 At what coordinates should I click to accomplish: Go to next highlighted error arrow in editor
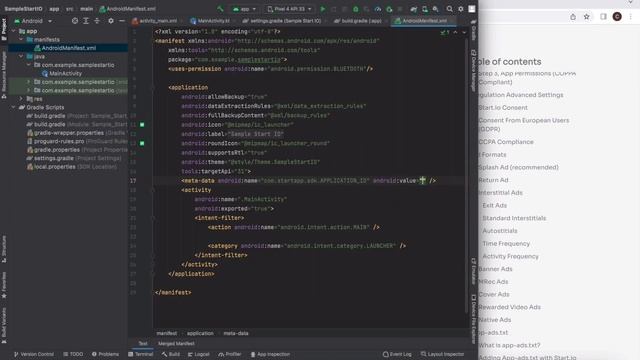464,32
